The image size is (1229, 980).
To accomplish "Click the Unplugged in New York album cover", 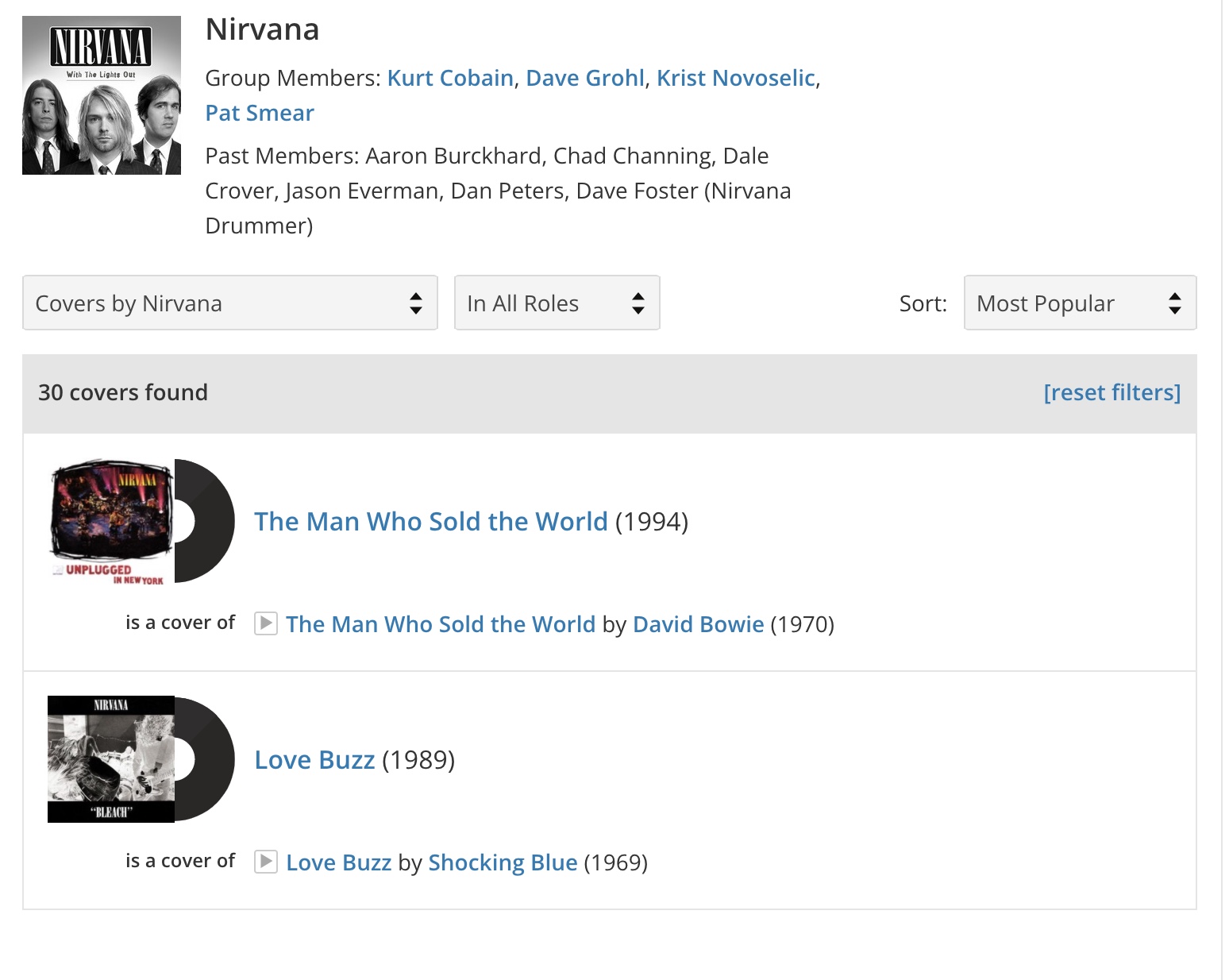I will (111, 521).
